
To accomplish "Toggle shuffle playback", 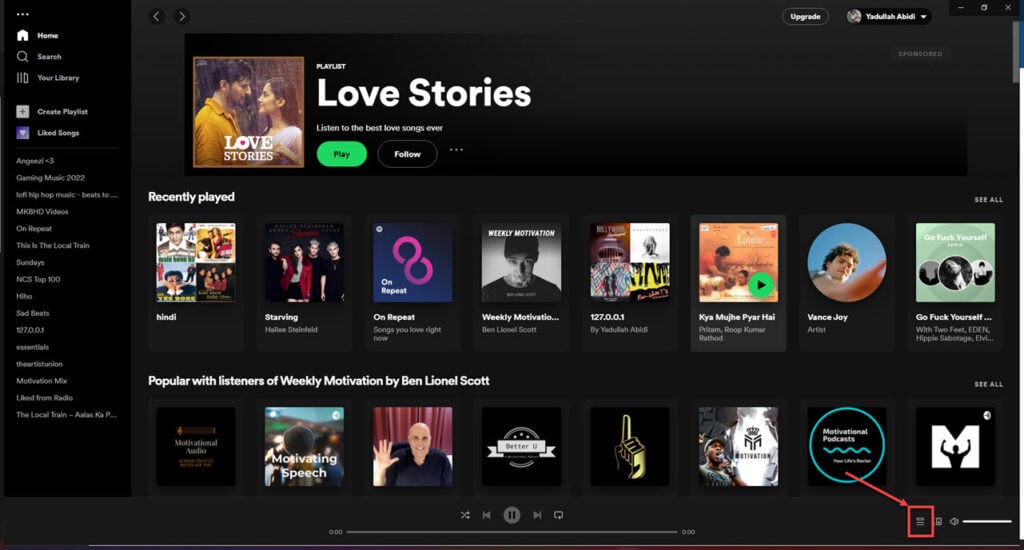I will pyautogui.click(x=465, y=515).
